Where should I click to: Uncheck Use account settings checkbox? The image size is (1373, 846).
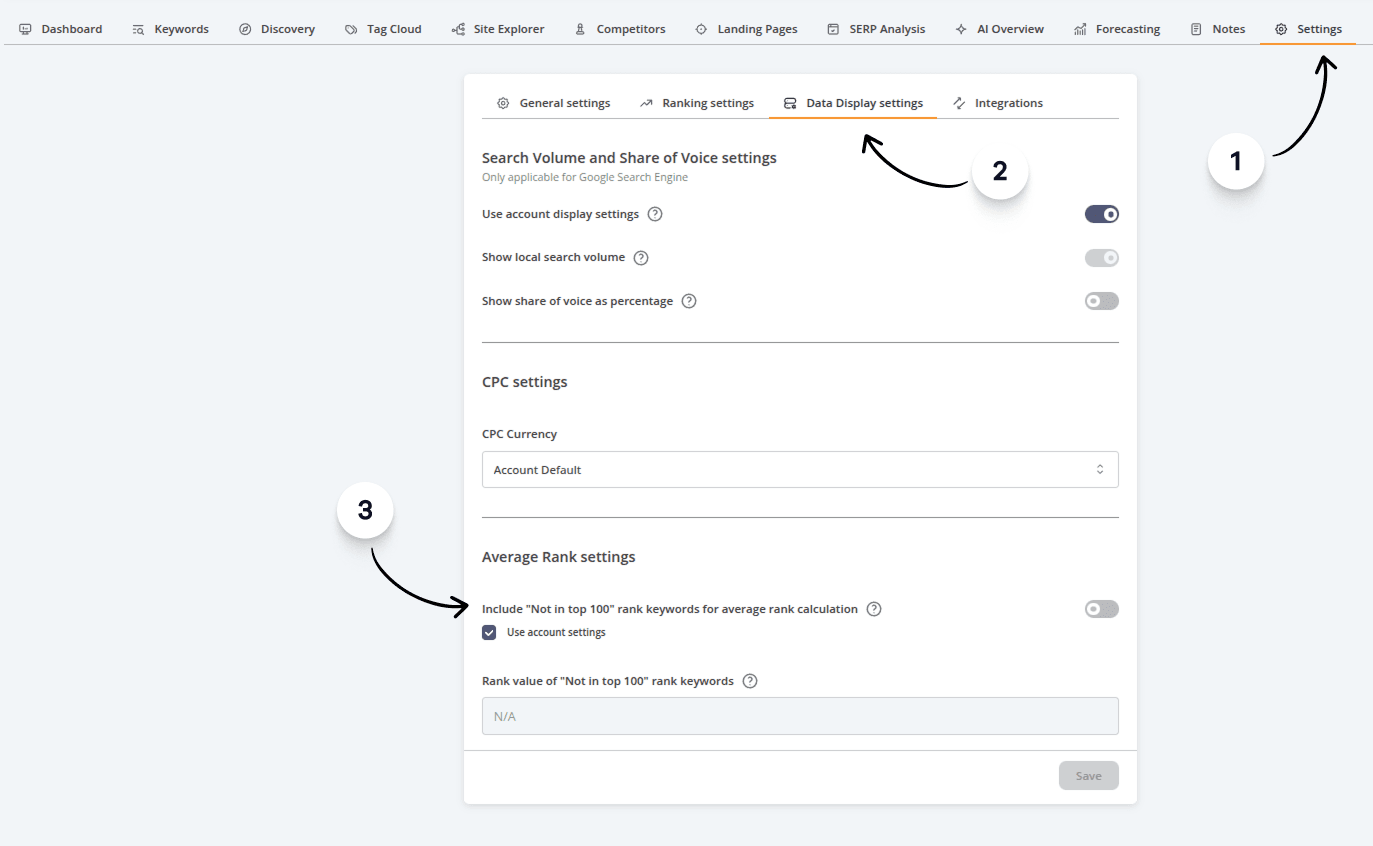489,632
